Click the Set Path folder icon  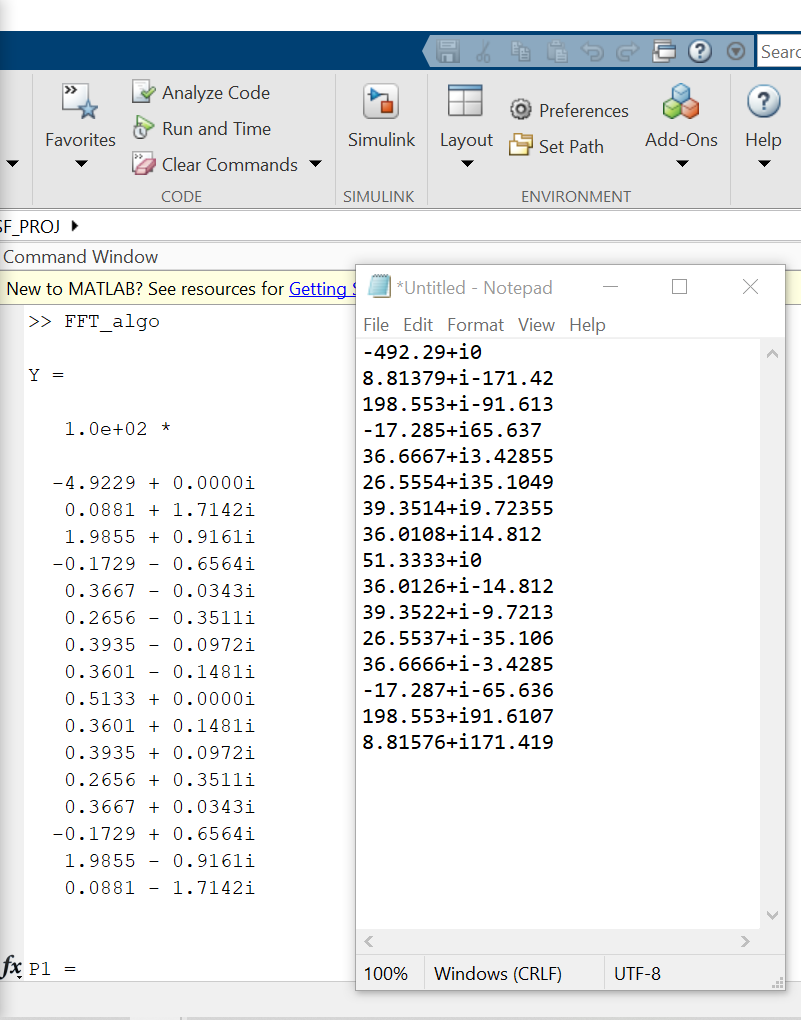coord(520,146)
